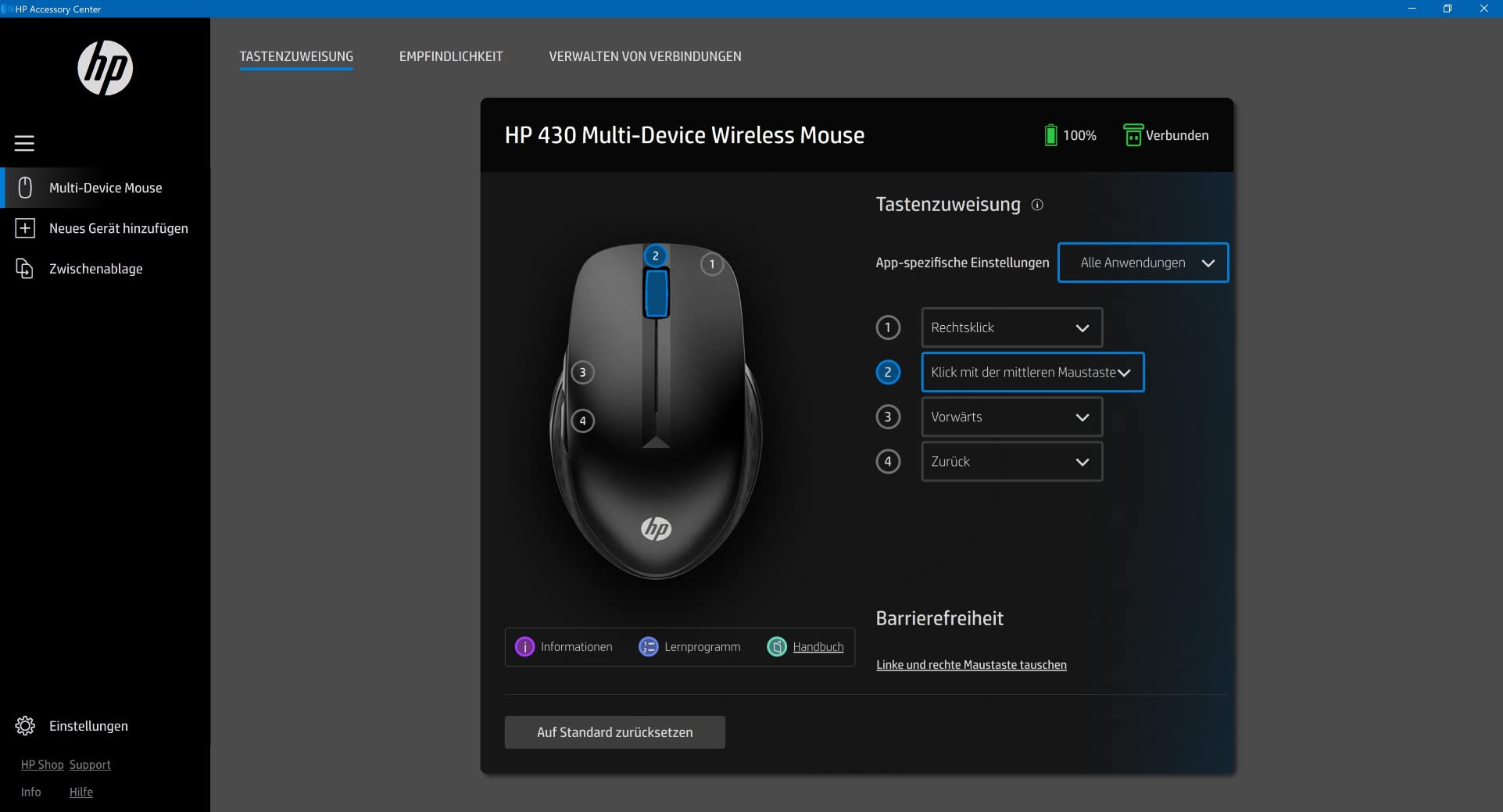Click the Einstellungen gear icon
The height and width of the screenshot is (812, 1503).
25,726
